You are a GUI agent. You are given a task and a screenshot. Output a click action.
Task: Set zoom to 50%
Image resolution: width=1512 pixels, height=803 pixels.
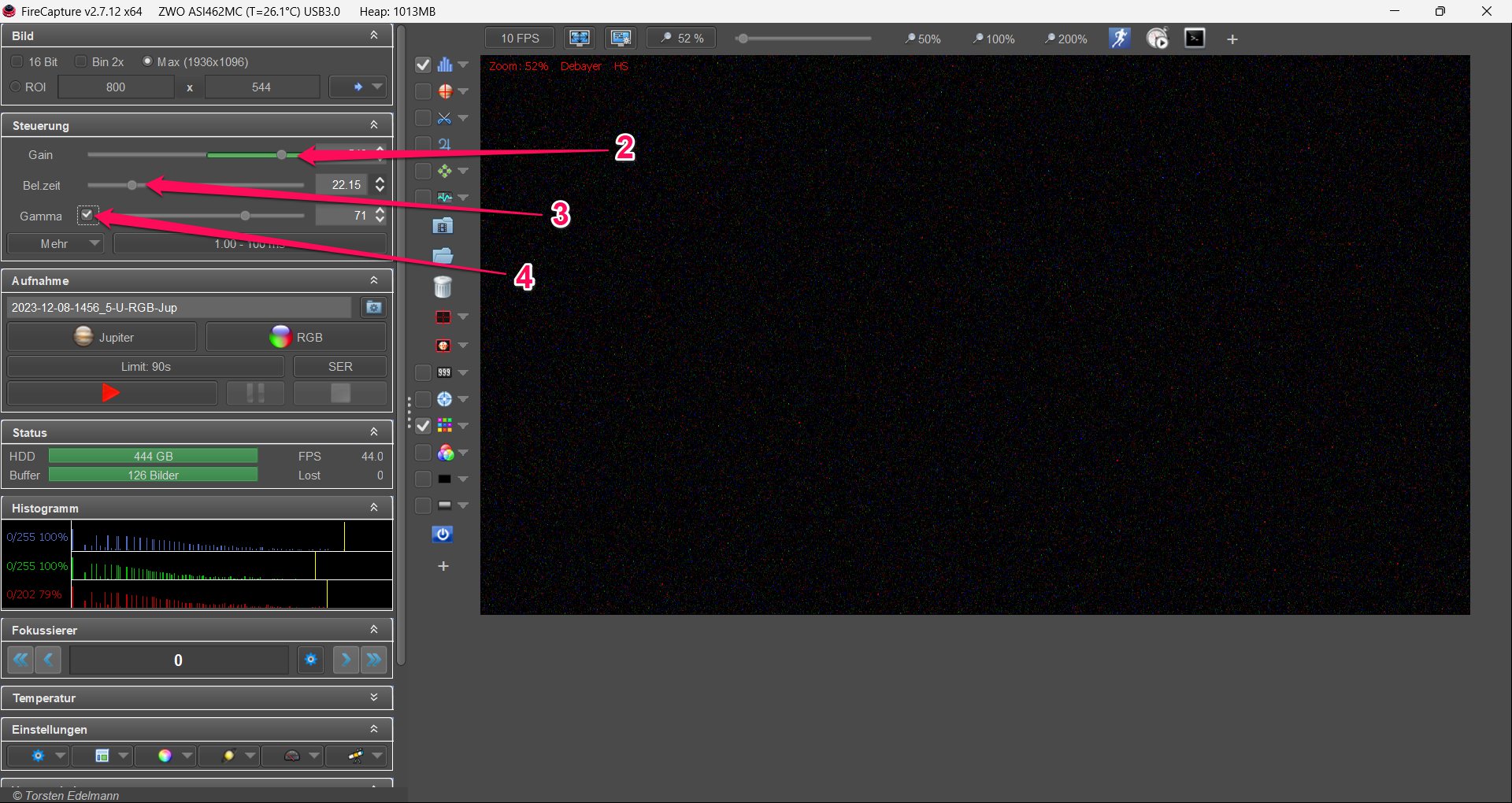pyautogui.click(x=923, y=39)
